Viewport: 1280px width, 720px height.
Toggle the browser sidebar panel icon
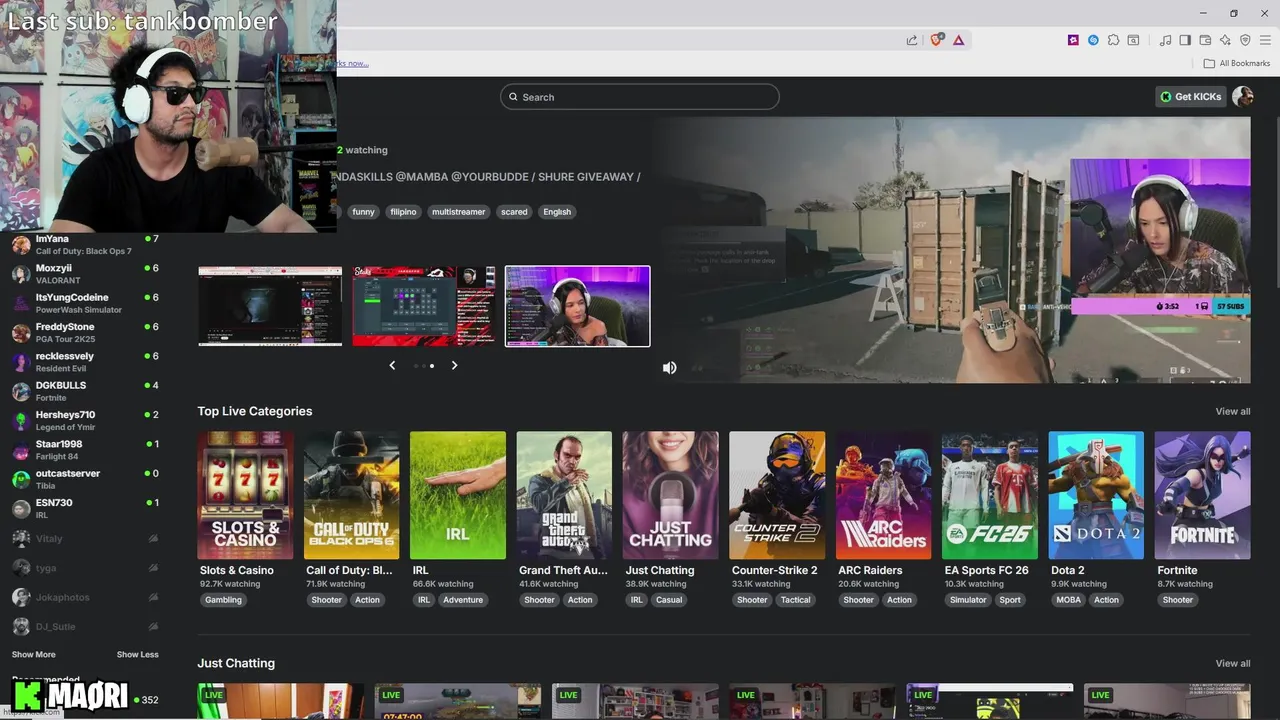point(1185,40)
